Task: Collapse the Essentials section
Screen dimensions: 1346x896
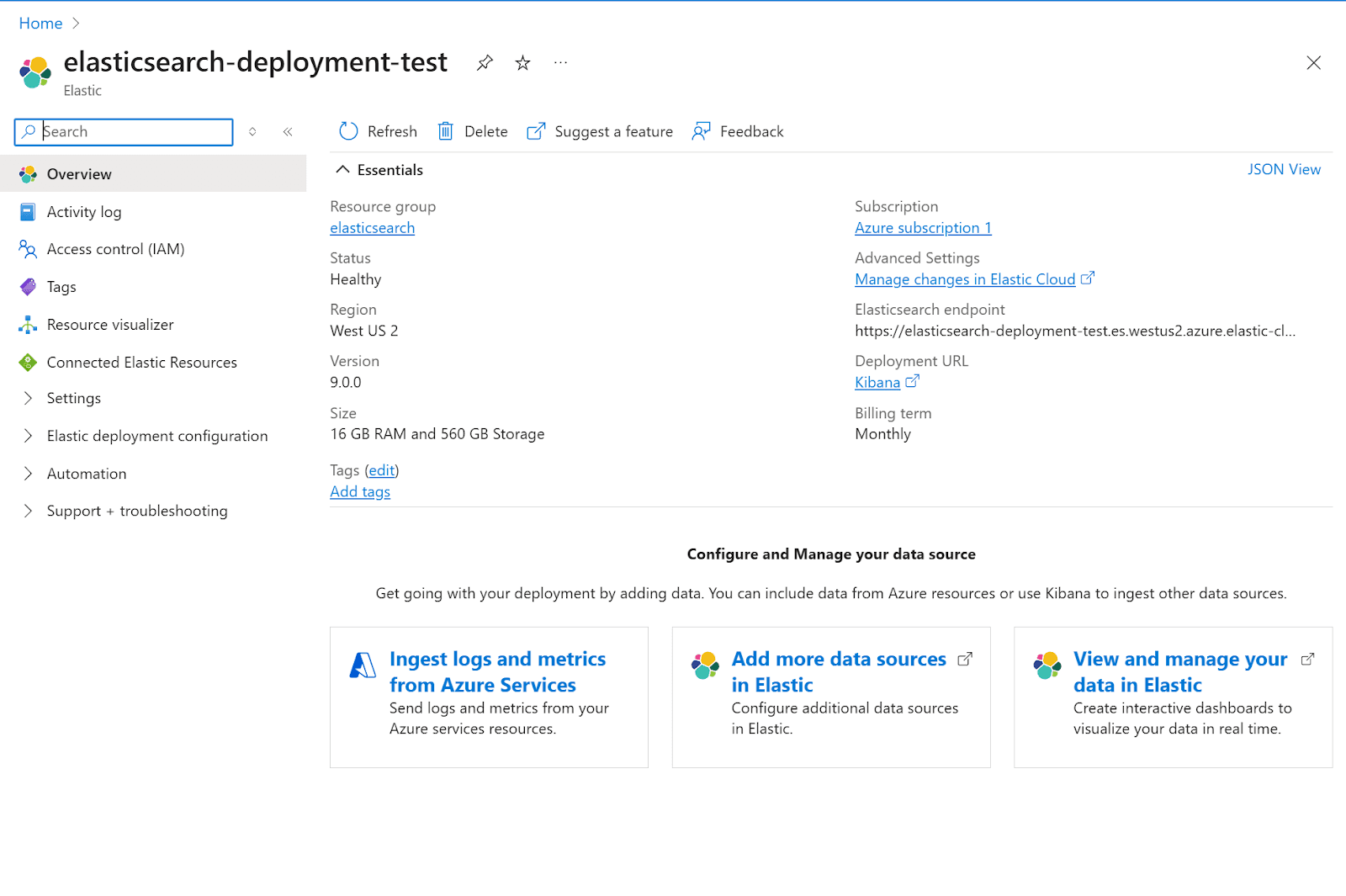Action: [x=343, y=169]
